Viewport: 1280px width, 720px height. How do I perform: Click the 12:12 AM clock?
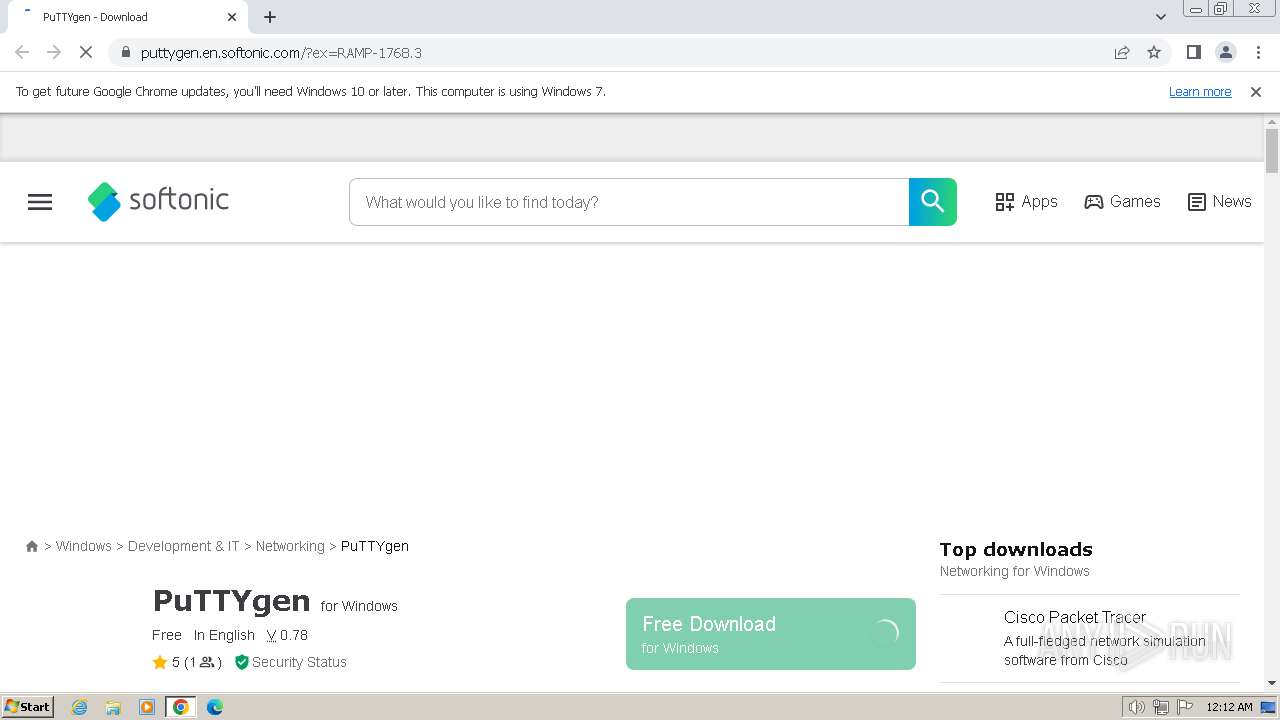(1229, 707)
